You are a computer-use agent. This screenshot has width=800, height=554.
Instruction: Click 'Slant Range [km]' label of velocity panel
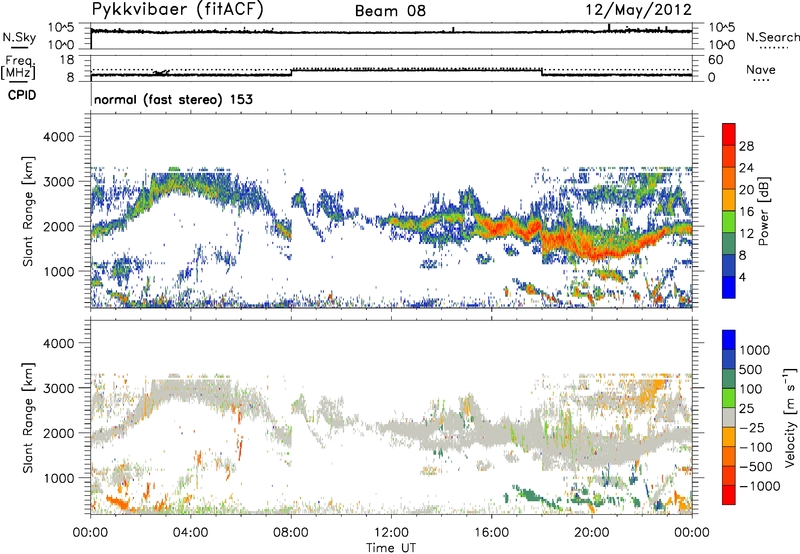coord(28,418)
